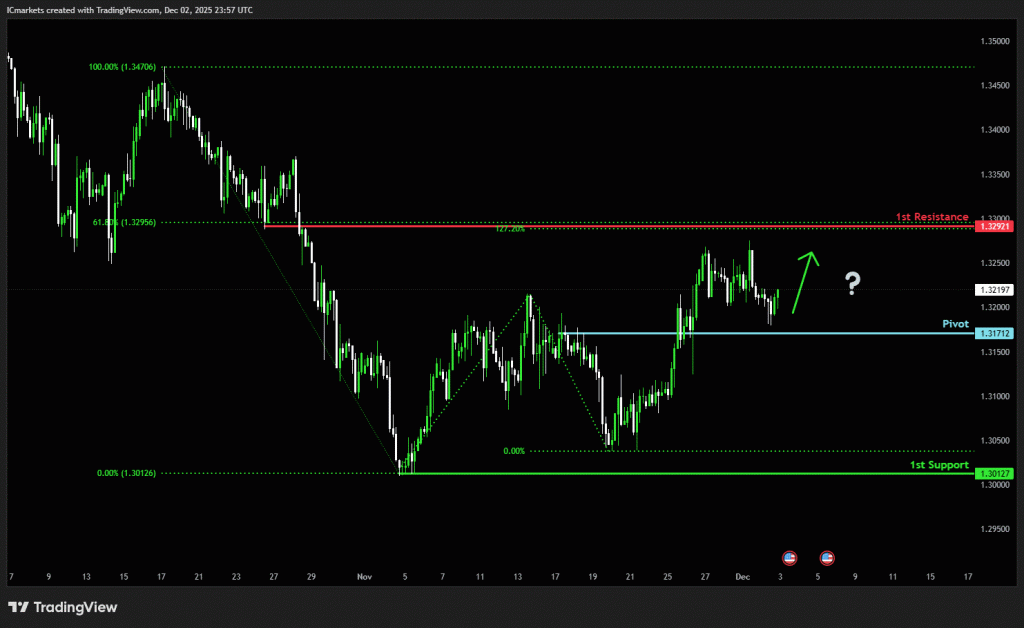Click the 0.00% (1.30126) Fibonacci label
The image size is (1024, 628).
click(126, 474)
